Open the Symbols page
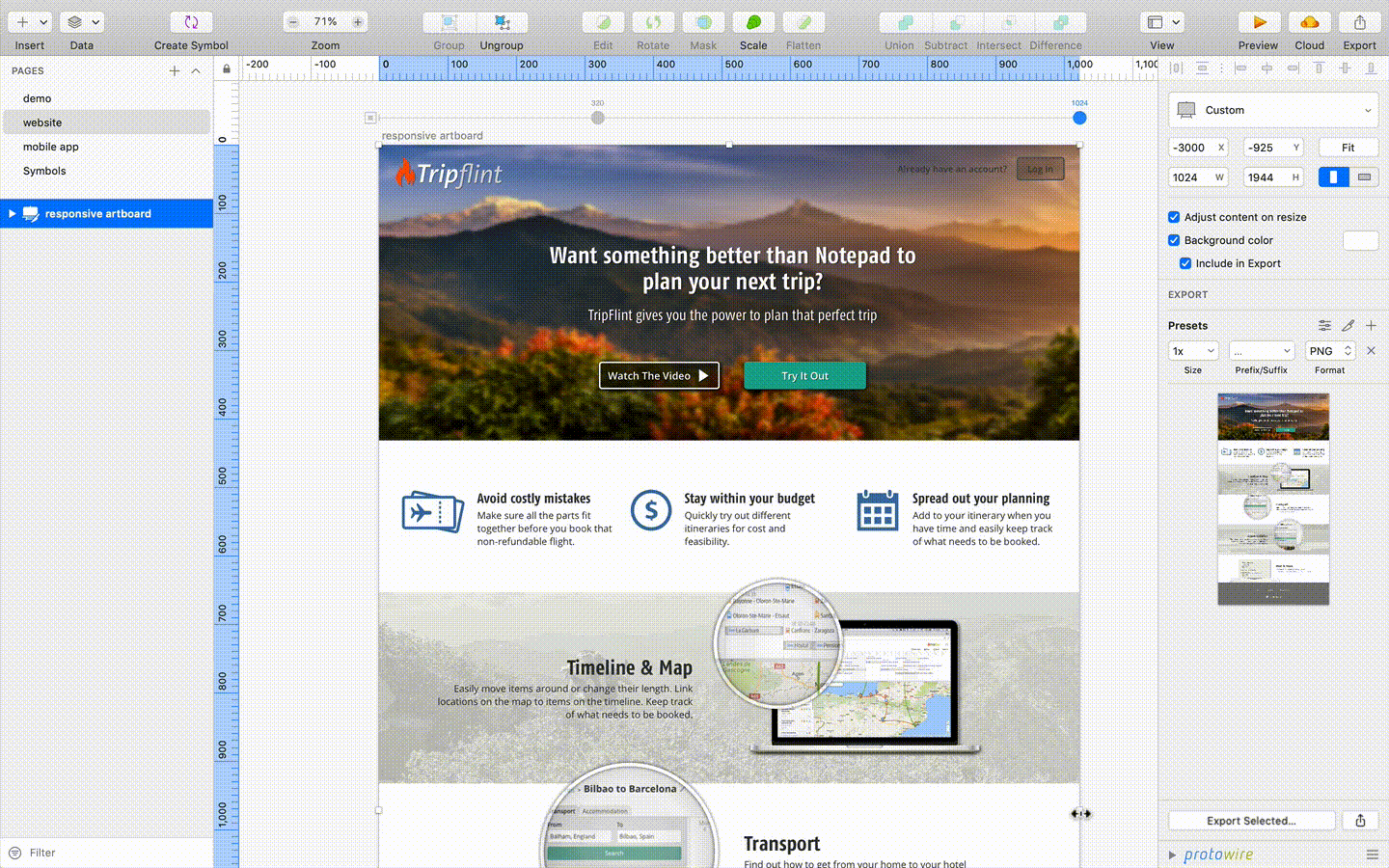This screenshot has width=1389, height=868. tap(106, 171)
